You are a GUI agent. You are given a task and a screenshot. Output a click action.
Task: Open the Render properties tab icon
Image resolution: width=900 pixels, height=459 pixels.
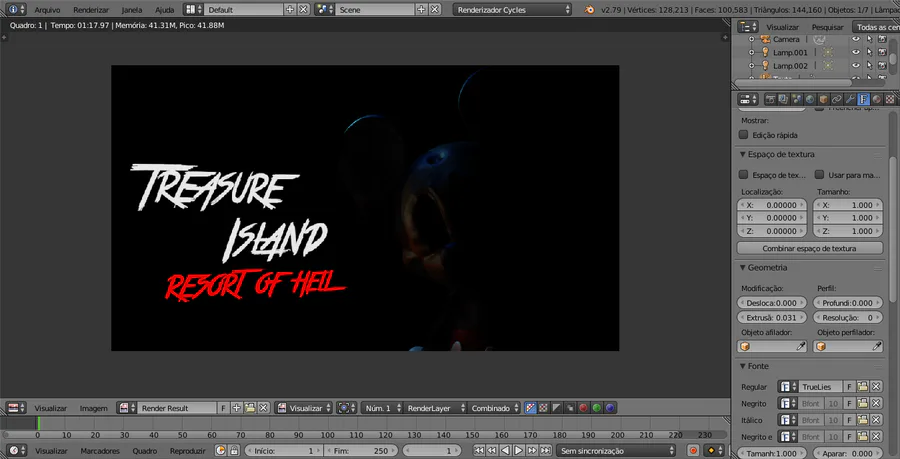tap(771, 99)
